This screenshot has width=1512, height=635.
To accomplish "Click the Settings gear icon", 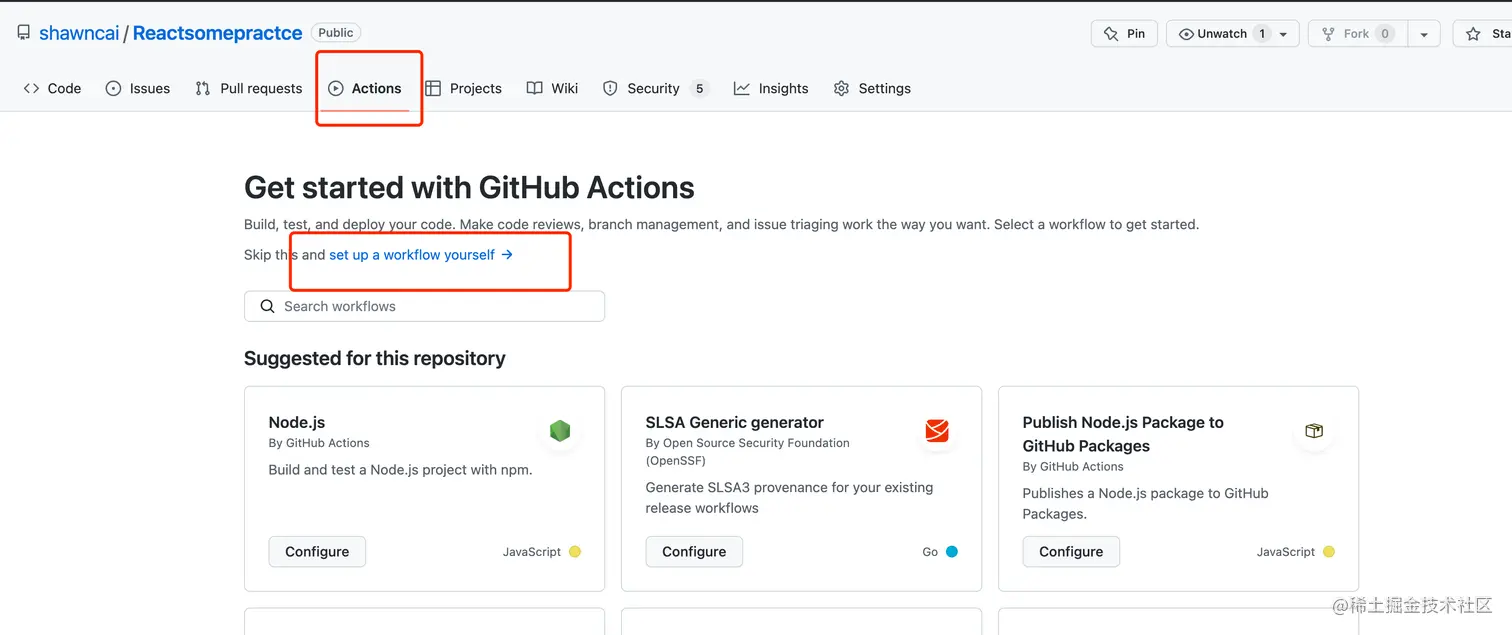I will 841,88.
